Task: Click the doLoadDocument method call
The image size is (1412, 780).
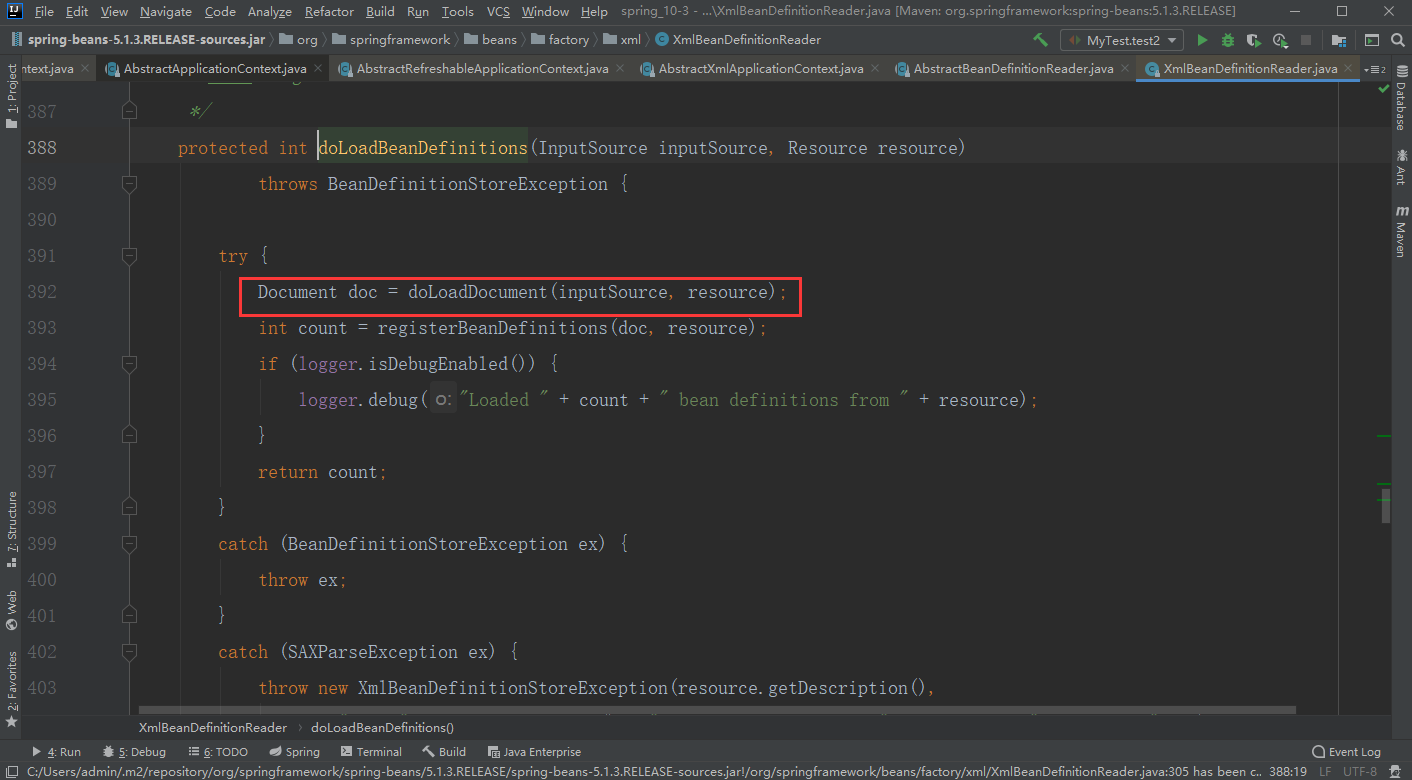Action: click(477, 292)
